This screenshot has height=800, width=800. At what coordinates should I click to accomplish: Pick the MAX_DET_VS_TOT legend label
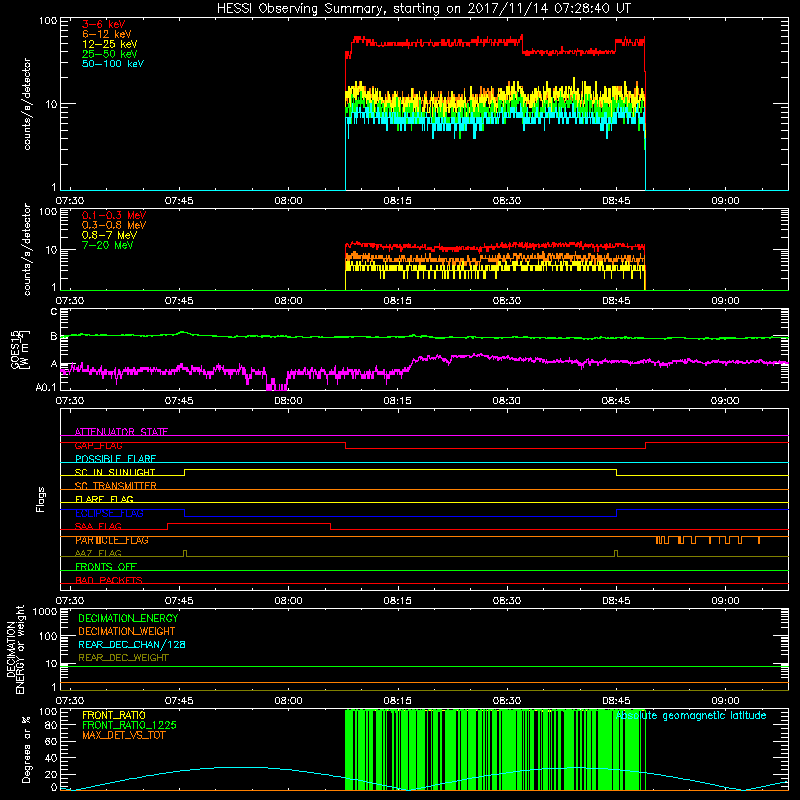pyautogui.click(x=123, y=735)
